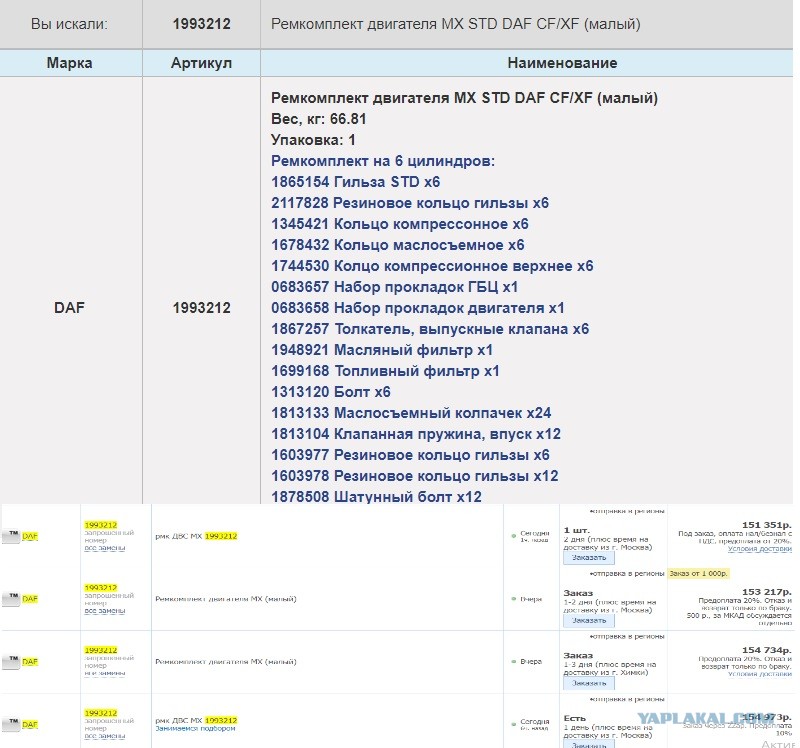
Task: Click the 'Занимаемся подбором' text
Action: click(x=195, y=728)
